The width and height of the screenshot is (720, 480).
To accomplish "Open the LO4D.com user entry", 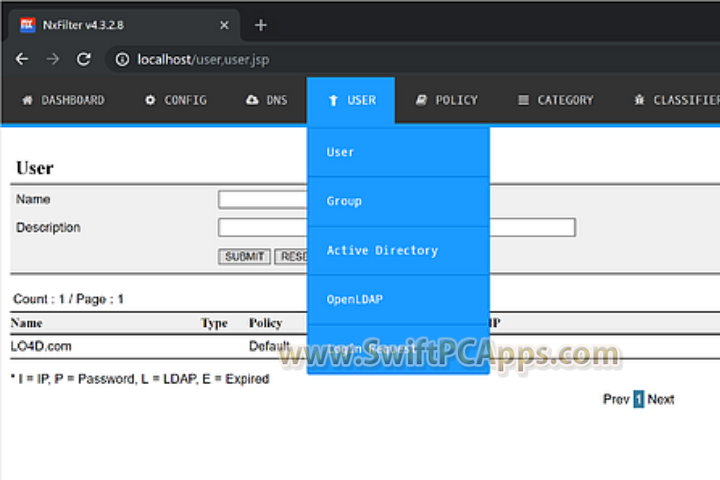I will tap(41, 346).
